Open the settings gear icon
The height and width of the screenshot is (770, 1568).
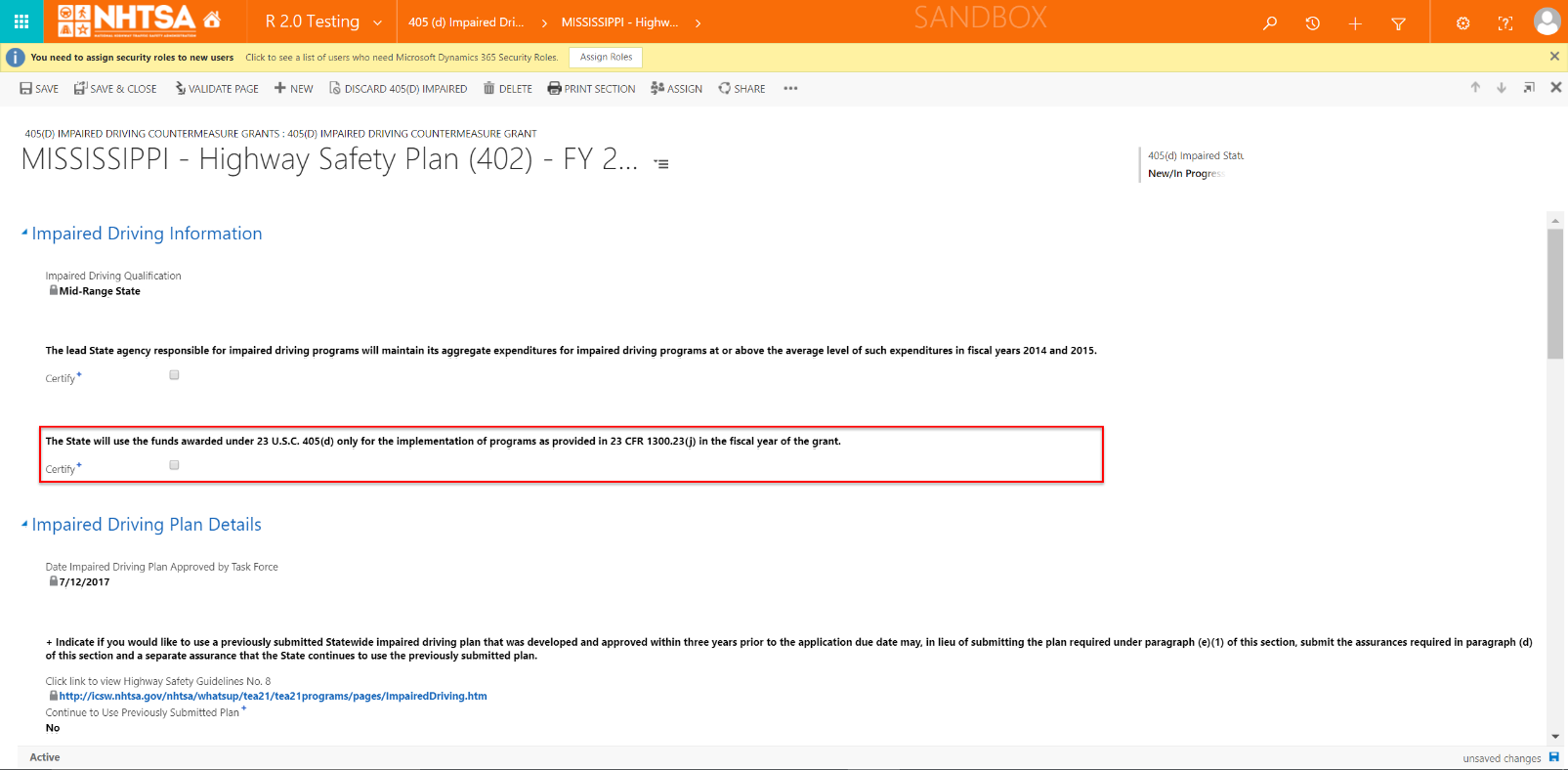coord(1462,22)
